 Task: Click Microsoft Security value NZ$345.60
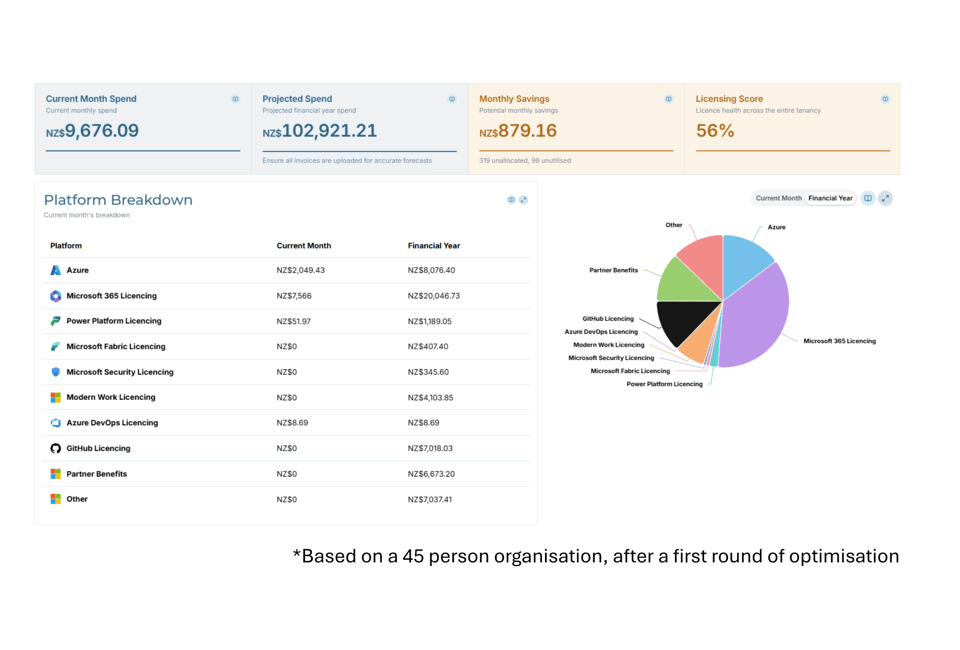[429, 372]
